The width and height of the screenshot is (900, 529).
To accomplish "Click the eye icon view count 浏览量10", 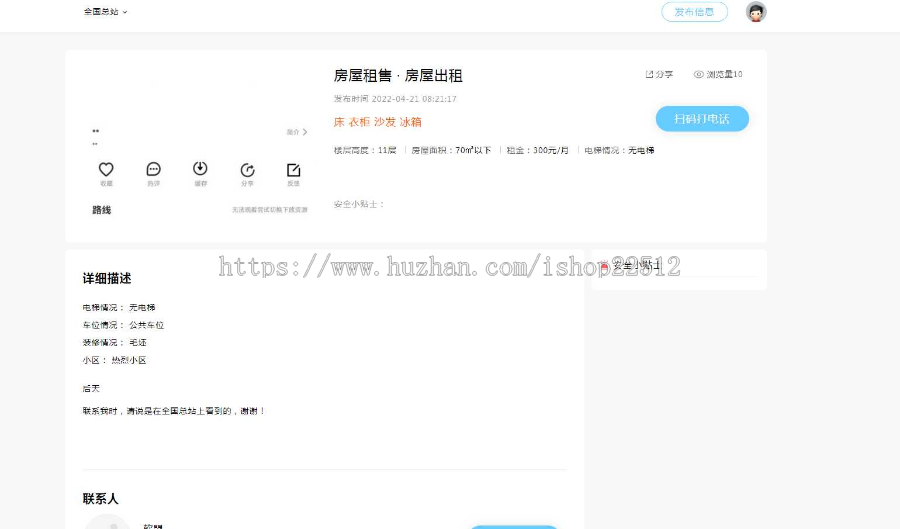I will (718, 74).
